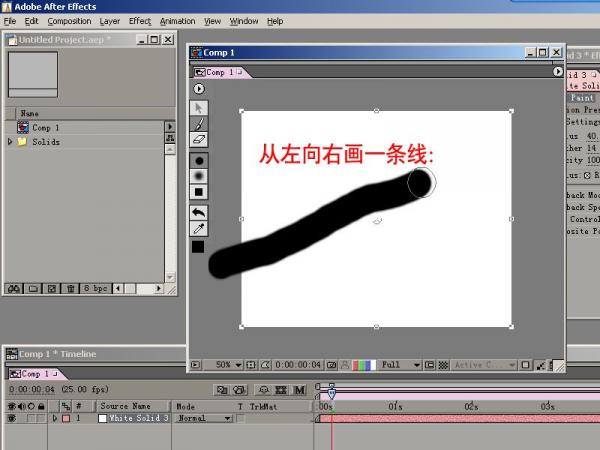Select the Eraser tool
The height and width of the screenshot is (450, 600).
click(198, 140)
